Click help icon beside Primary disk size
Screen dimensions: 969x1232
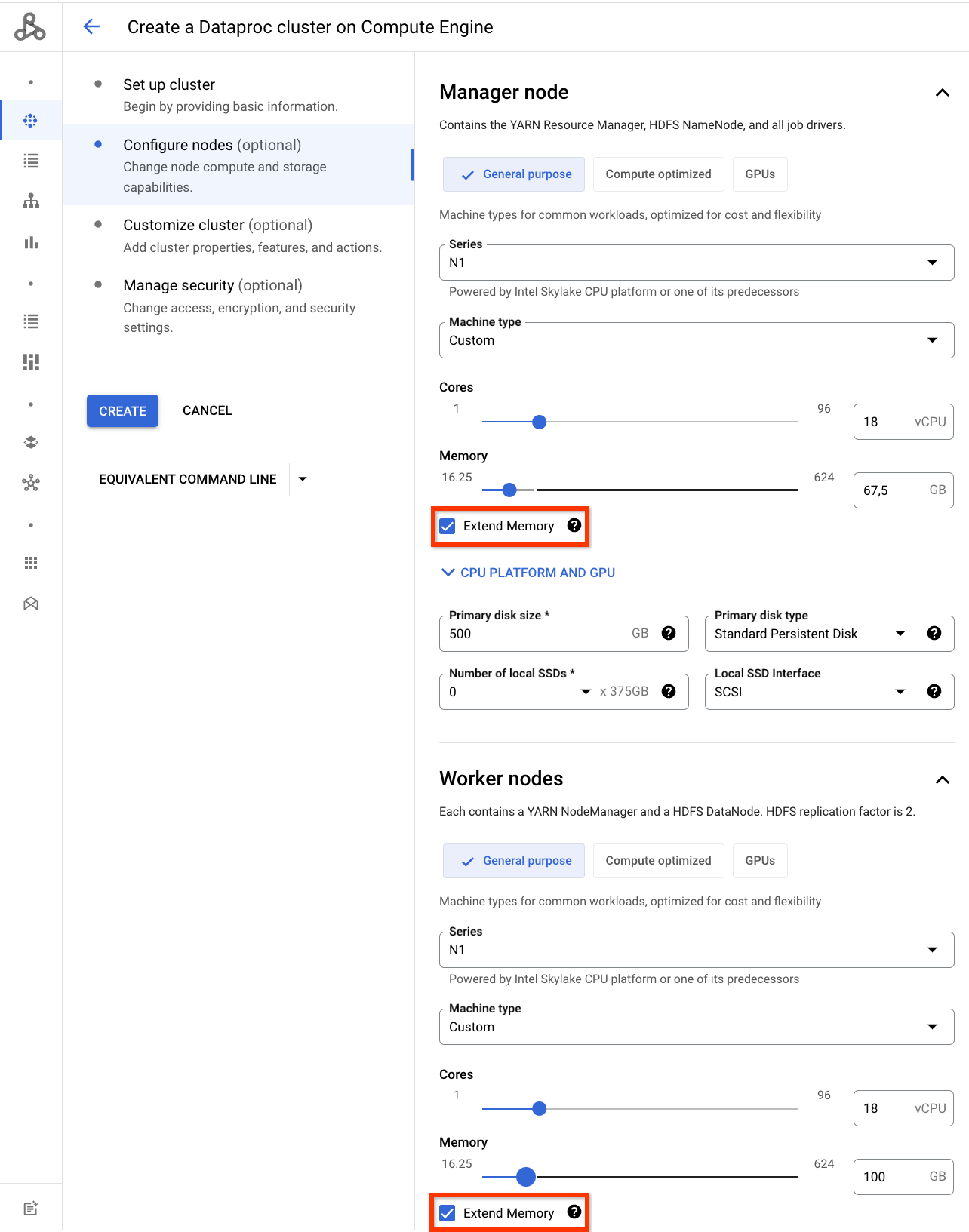click(x=669, y=634)
